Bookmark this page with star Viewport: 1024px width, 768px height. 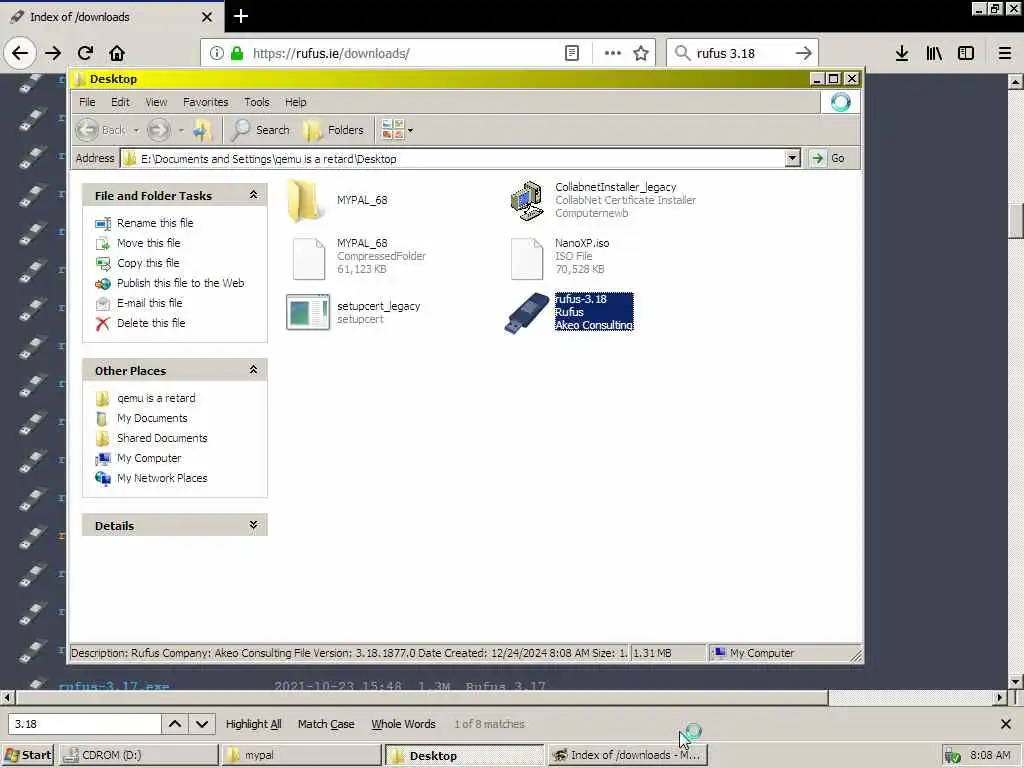641,53
